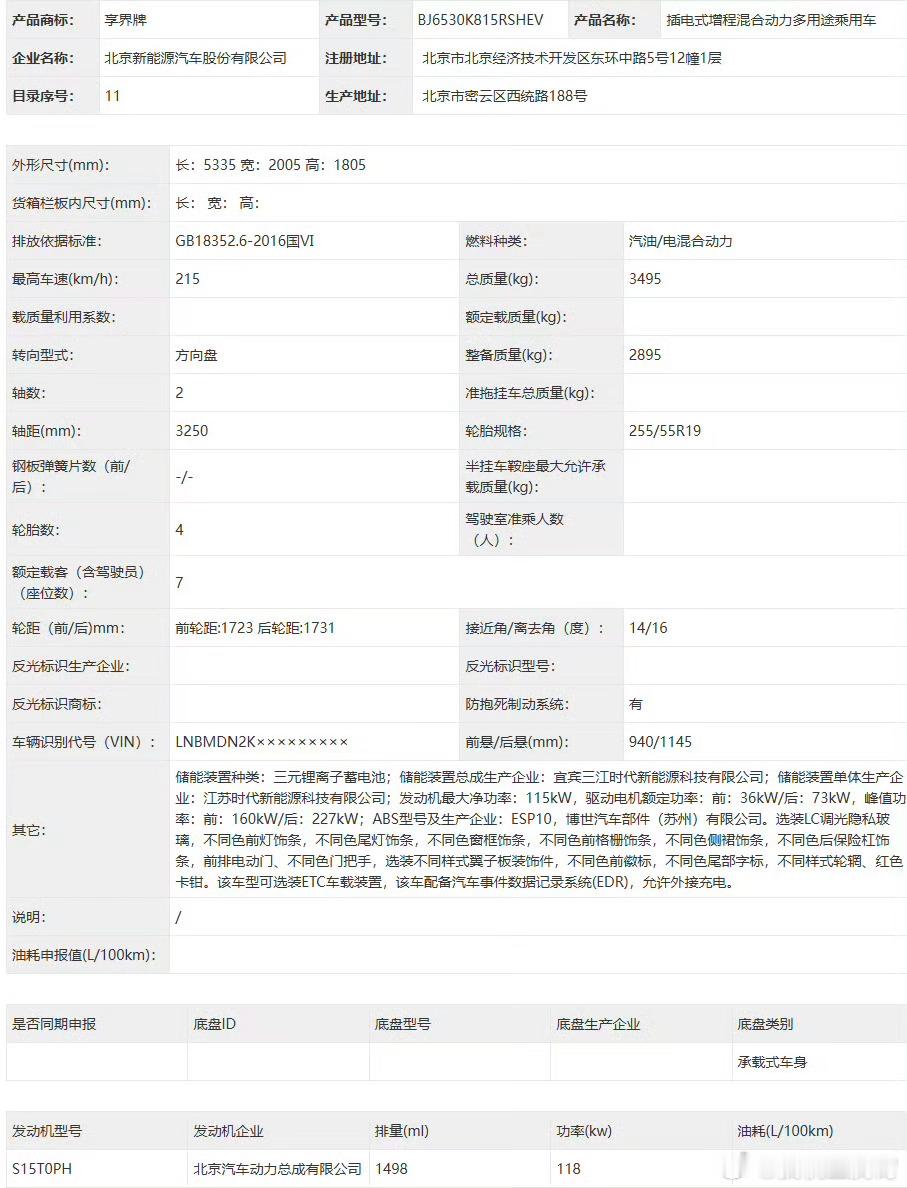Click steering type value 方向盘
Viewport: 907px width, 1188px height.
click(196, 355)
